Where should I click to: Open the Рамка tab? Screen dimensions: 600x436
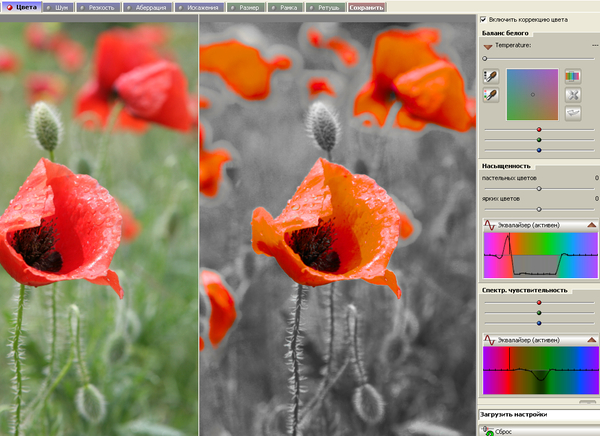click(x=285, y=7)
